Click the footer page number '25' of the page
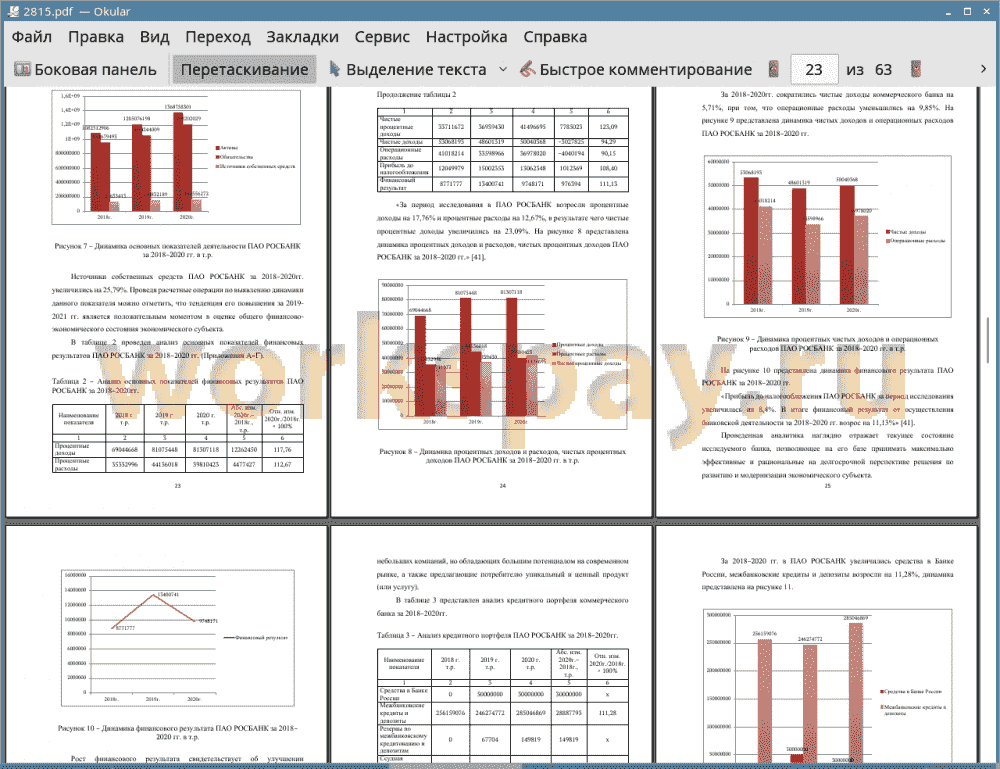Image resolution: width=1000 pixels, height=769 pixels. click(x=827, y=486)
